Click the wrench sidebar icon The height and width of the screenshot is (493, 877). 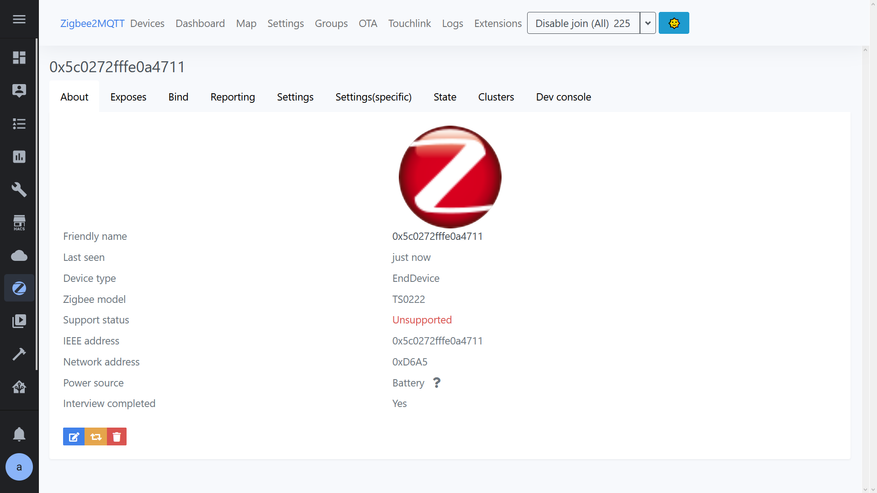[19, 190]
